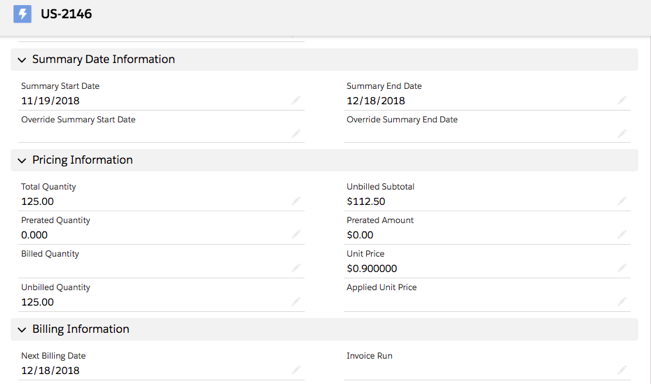Click the Override Summary Start Date label
The image size is (651, 384).
point(78,120)
